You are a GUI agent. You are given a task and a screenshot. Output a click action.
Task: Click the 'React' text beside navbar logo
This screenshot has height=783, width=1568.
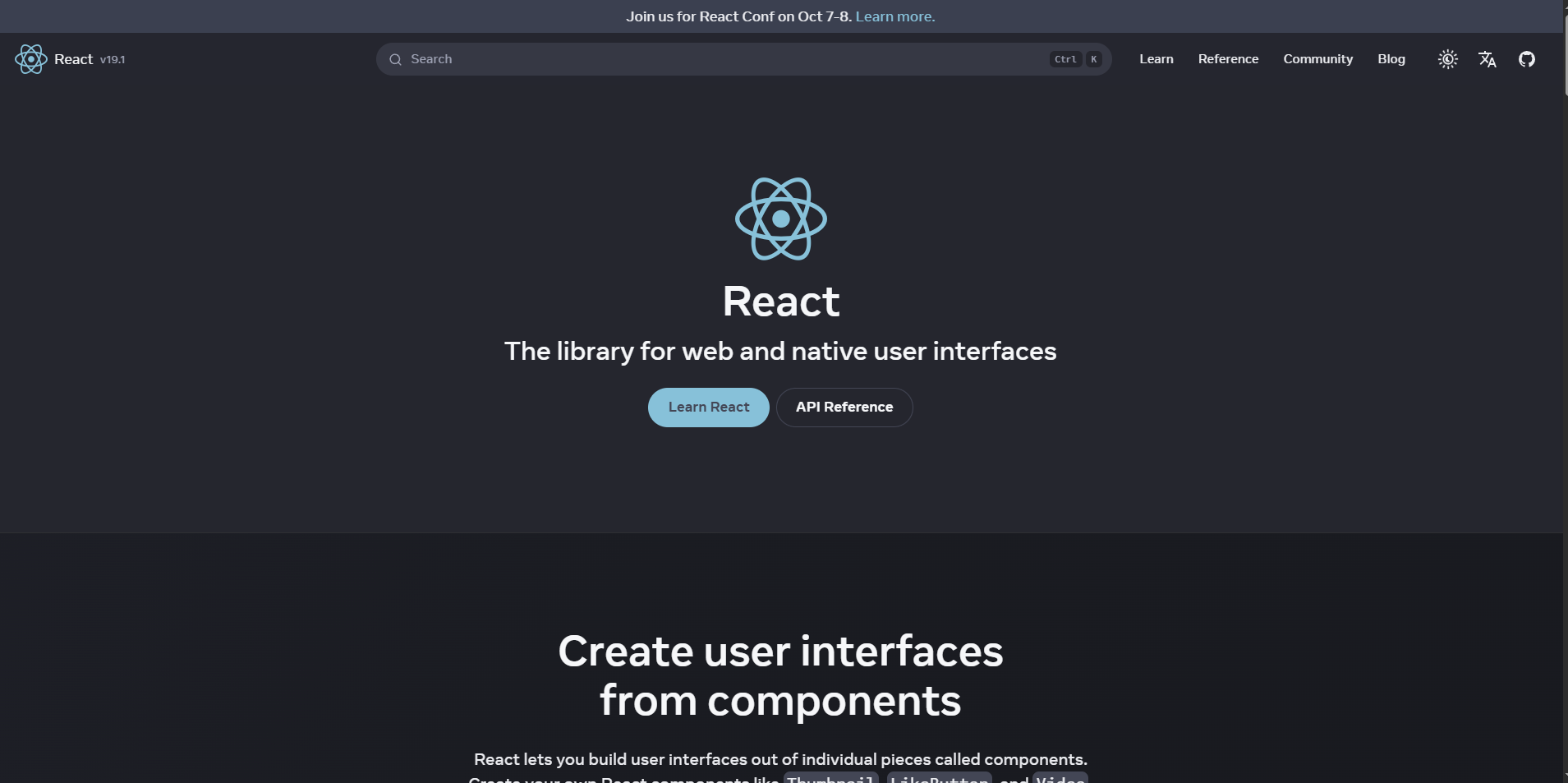[x=74, y=59]
